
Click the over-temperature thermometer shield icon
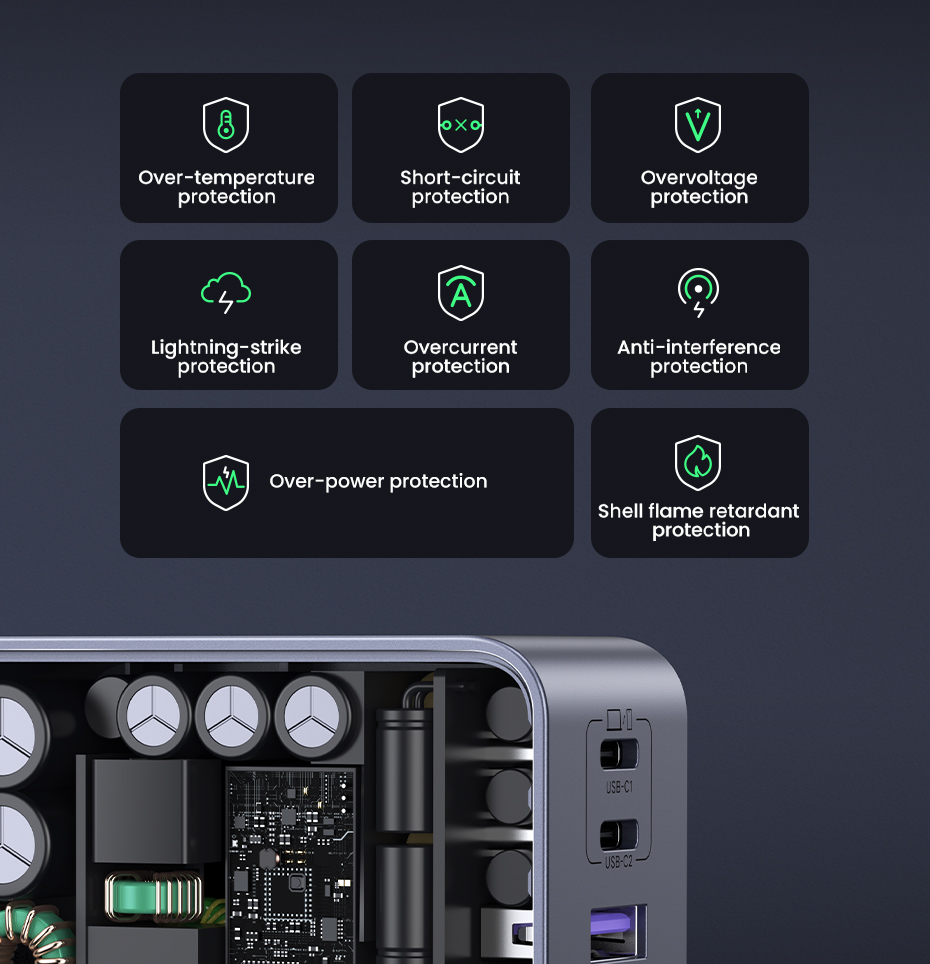(x=226, y=125)
